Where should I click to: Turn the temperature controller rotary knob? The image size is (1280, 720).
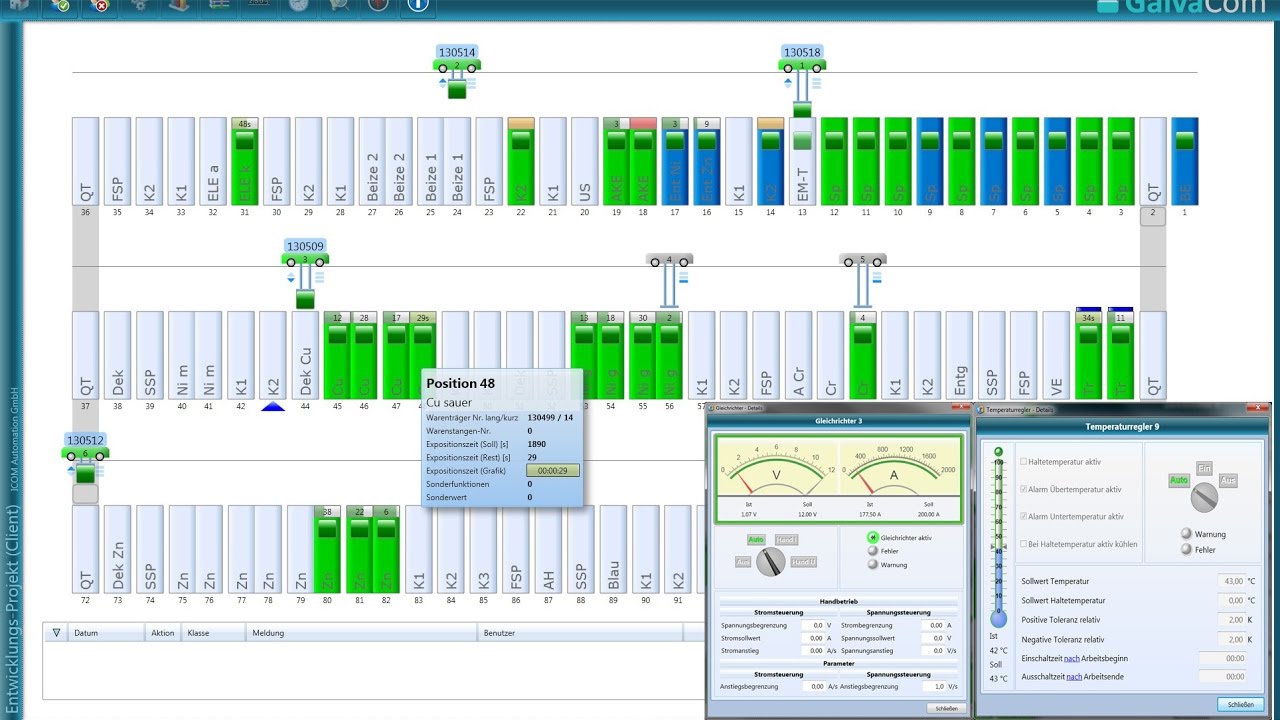pos(1204,497)
